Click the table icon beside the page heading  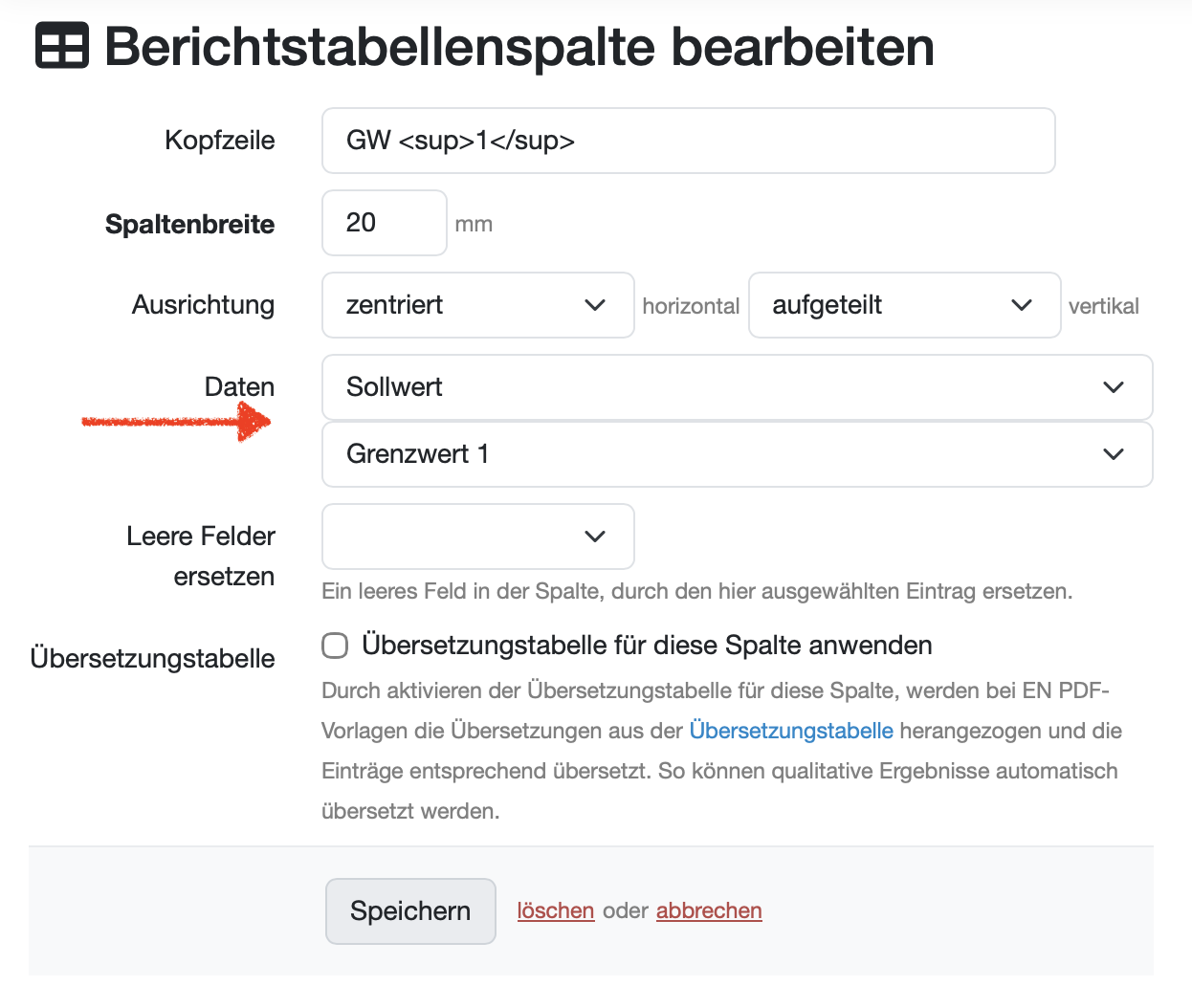[x=62, y=46]
